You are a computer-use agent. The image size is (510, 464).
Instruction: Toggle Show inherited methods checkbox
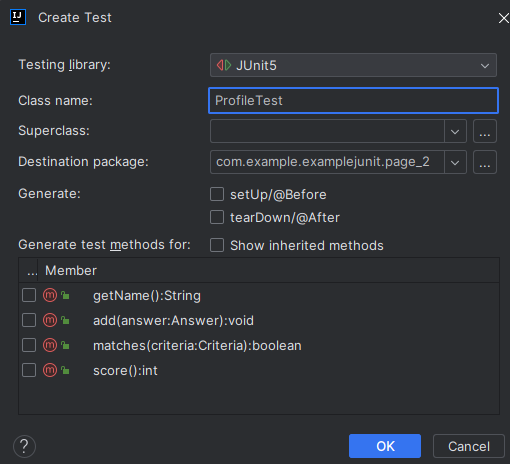coord(217,245)
